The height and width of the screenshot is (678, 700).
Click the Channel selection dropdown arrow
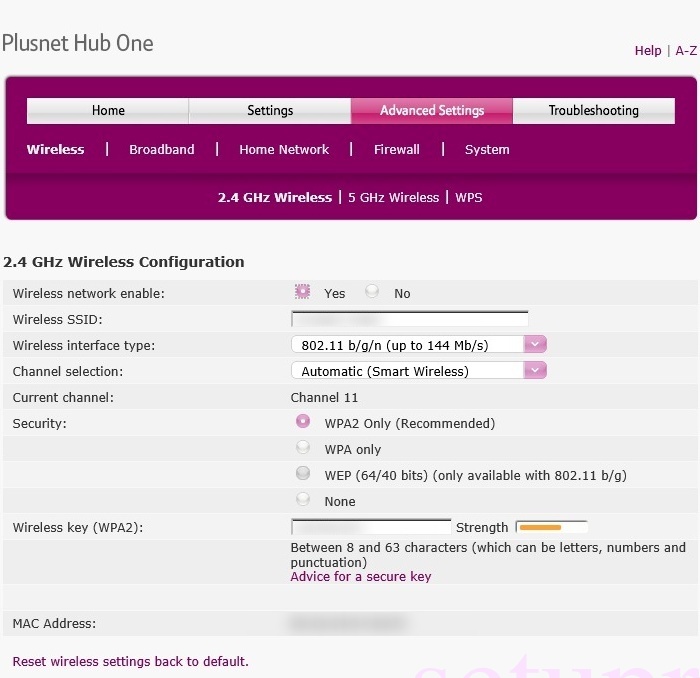(535, 370)
